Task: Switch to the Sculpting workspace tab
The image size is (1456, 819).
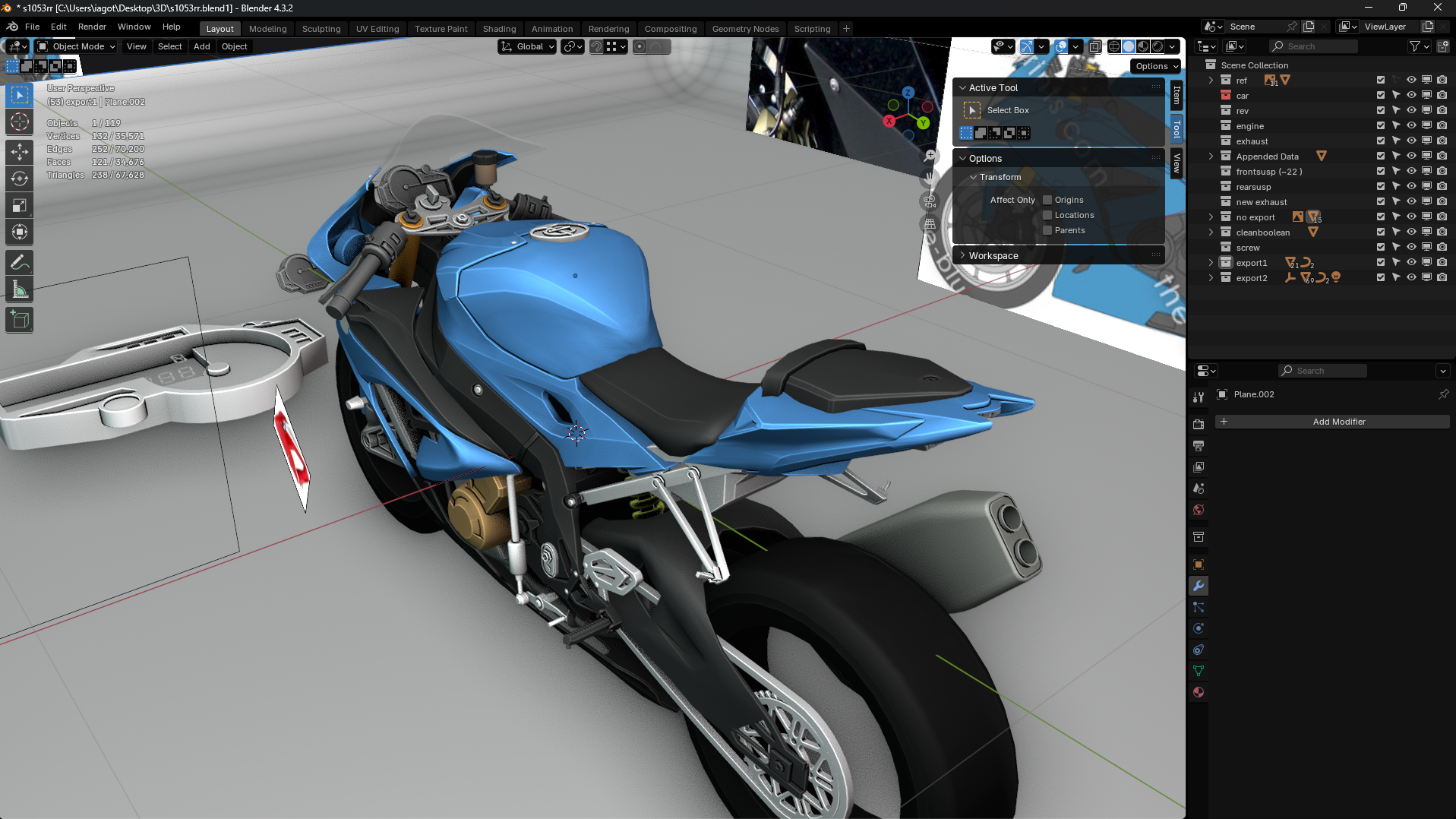Action: (x=321, y=29)
